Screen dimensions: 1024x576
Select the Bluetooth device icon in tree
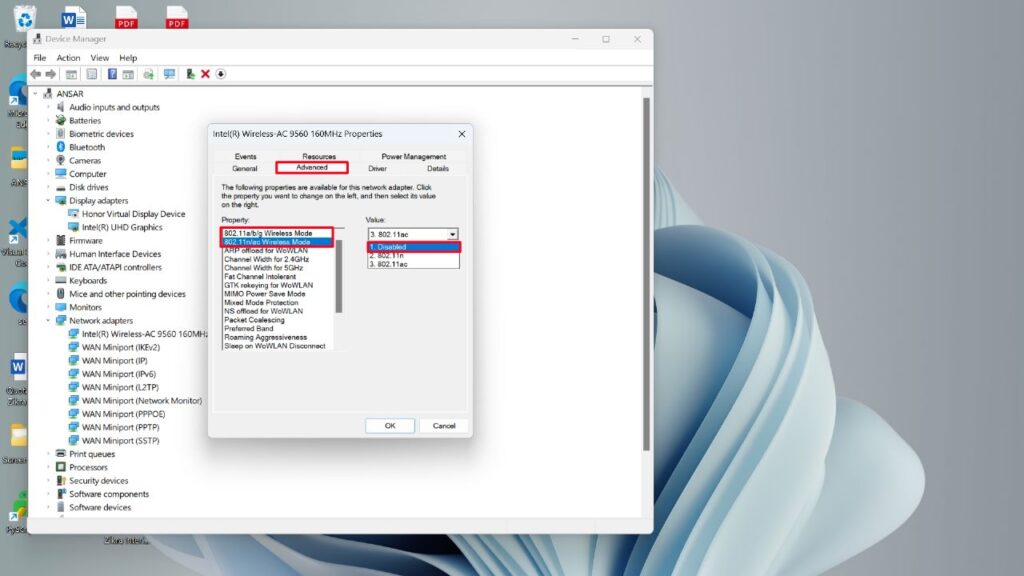pos(61,147)
